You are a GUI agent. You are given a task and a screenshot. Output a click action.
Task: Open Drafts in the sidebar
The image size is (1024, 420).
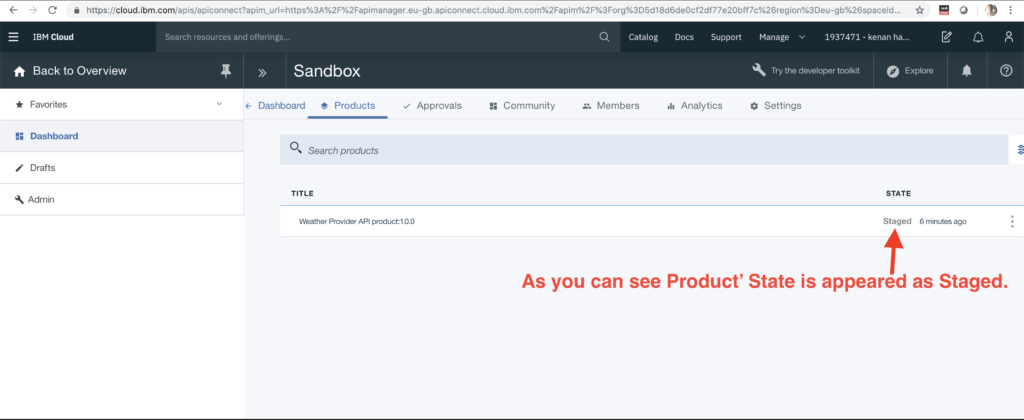tap(42, 168)
